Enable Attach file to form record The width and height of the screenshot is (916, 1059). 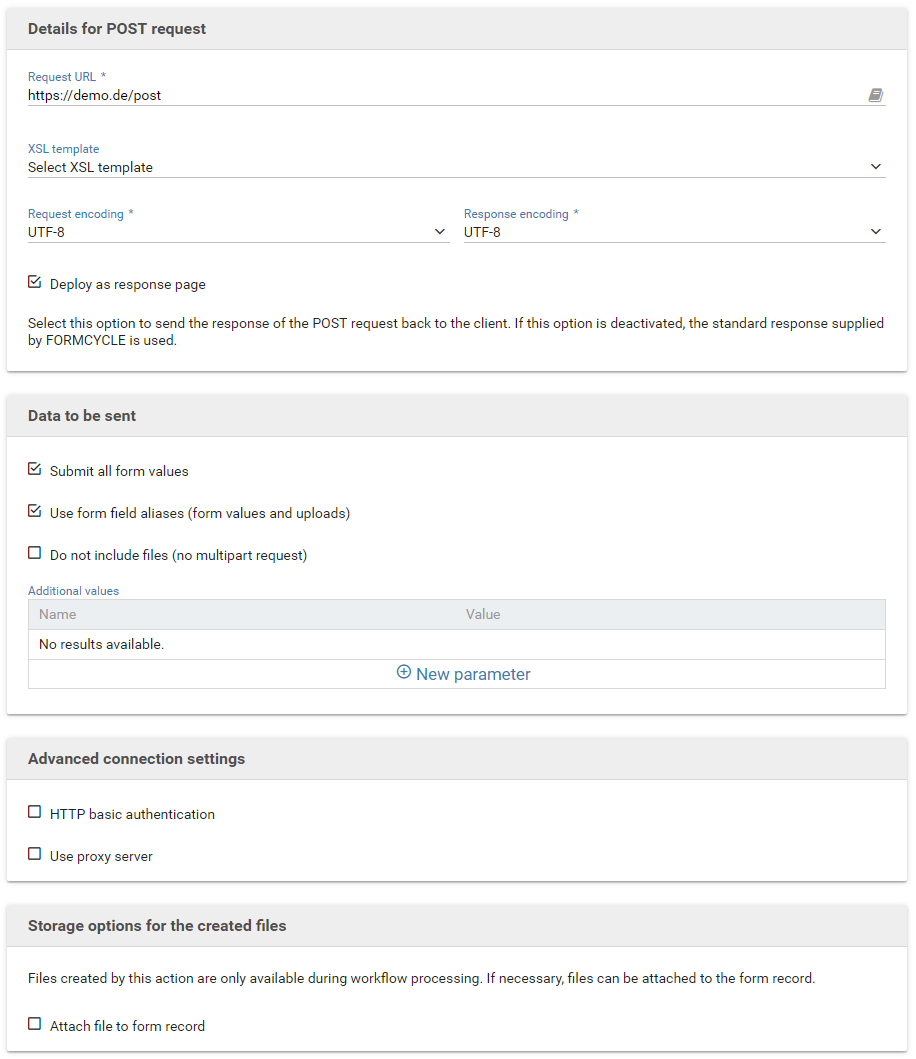point(34,1025)
